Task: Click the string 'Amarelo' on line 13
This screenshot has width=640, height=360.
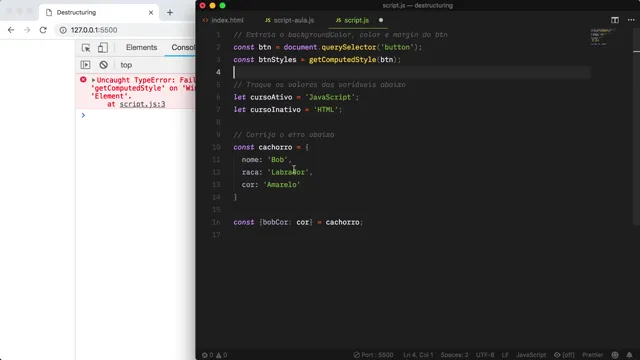Action: (281, 184)
